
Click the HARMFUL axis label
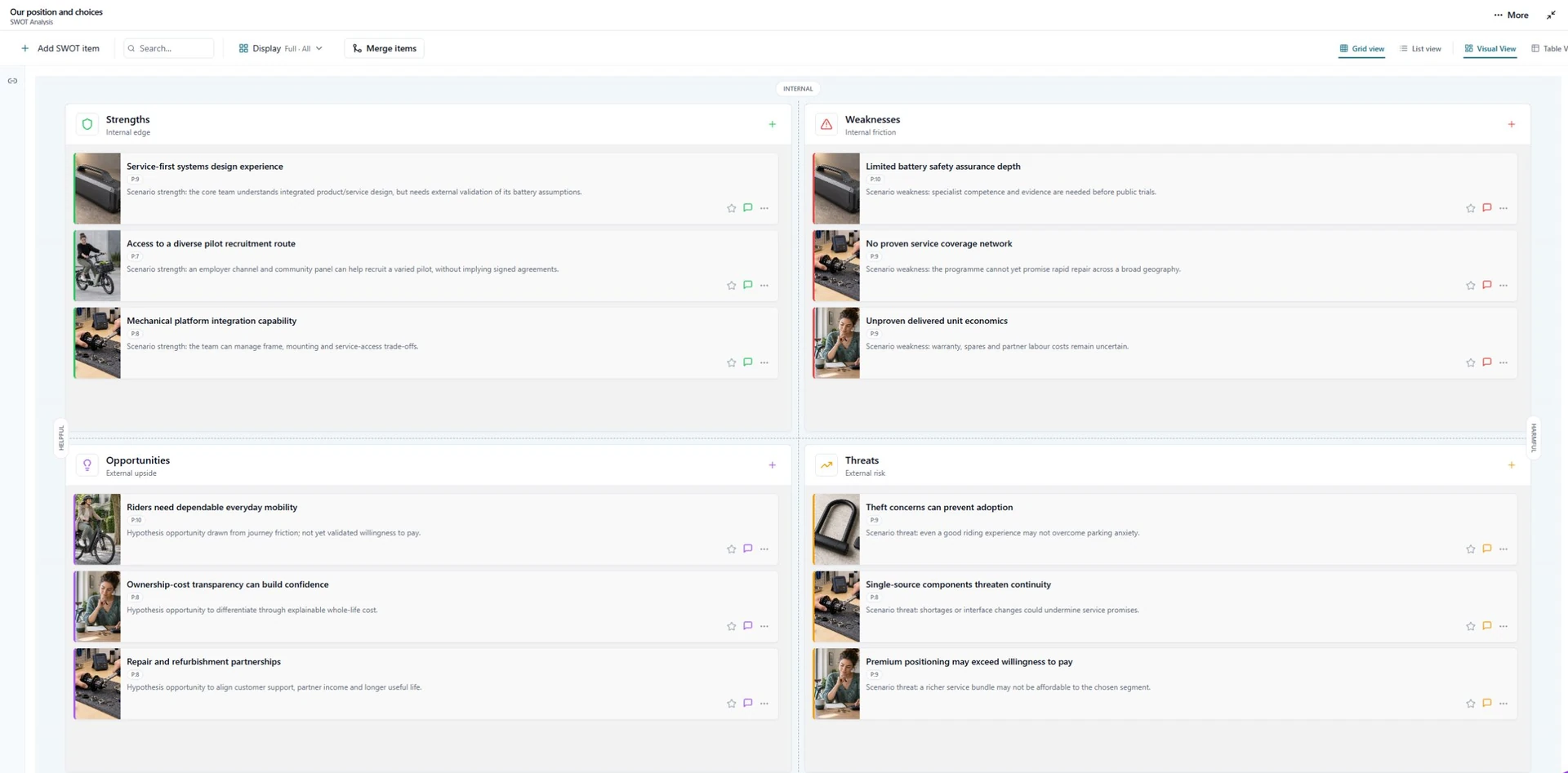pos(1534,438)
